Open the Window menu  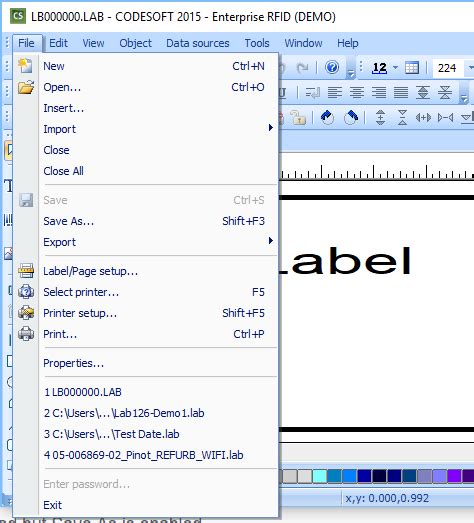pos(303,43)
